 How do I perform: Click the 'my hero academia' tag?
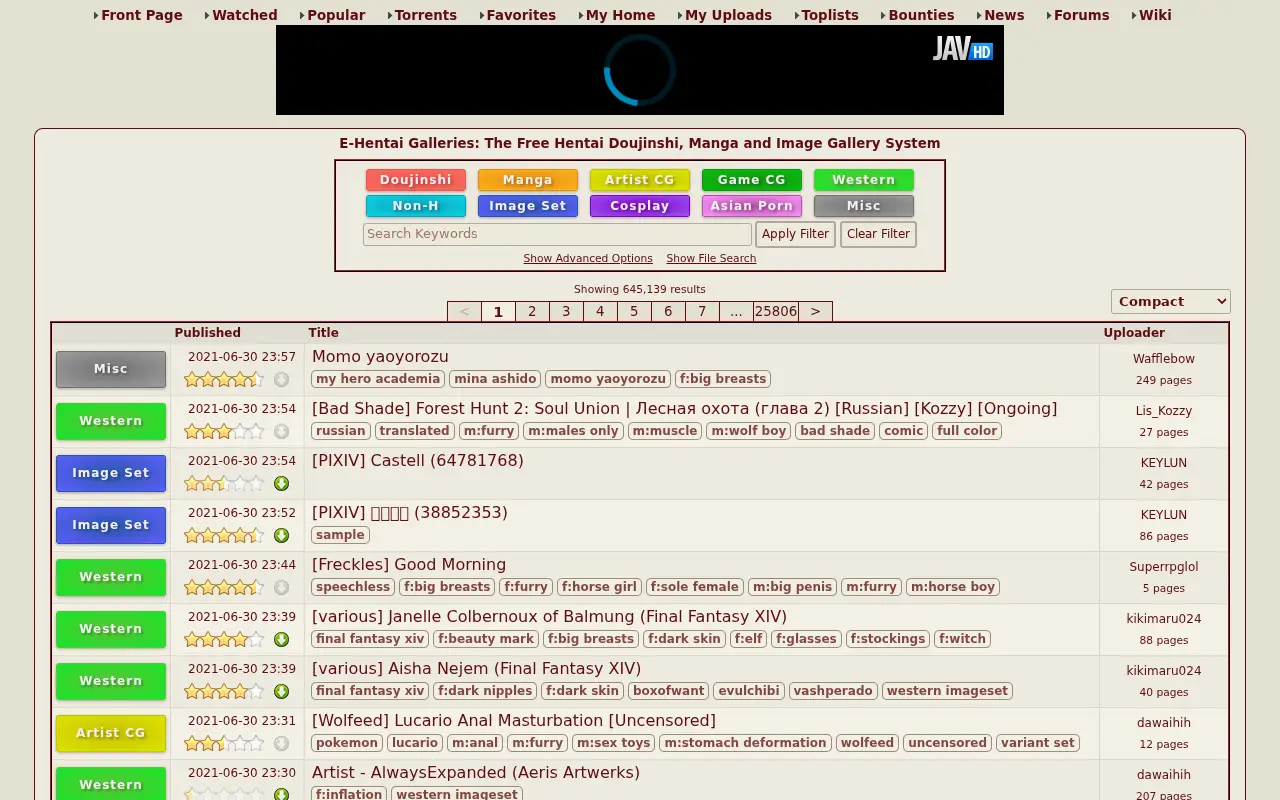[378, 379]
